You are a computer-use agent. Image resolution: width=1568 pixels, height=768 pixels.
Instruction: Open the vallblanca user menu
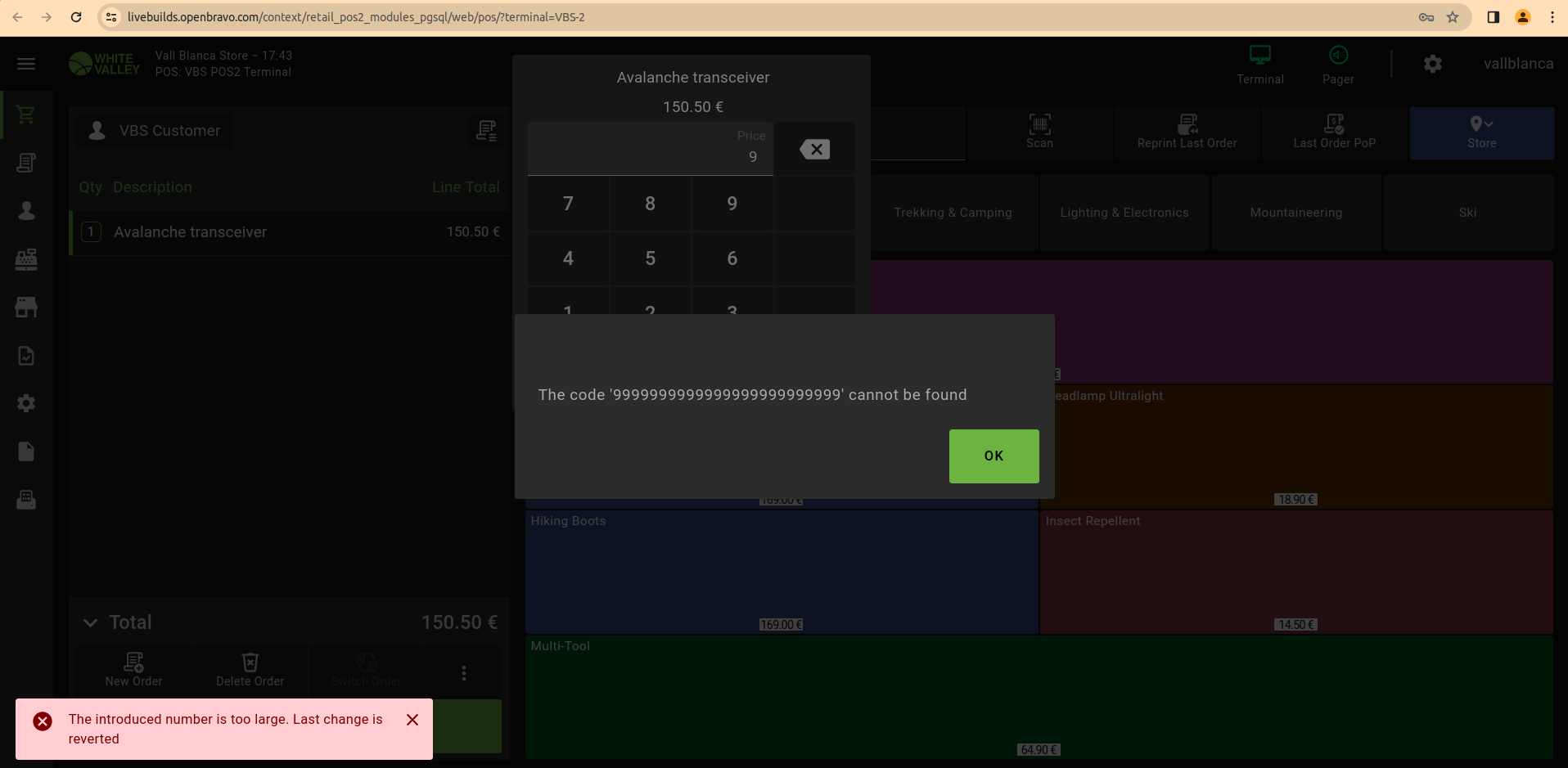pyautogui.click(x=1519, y=64)
